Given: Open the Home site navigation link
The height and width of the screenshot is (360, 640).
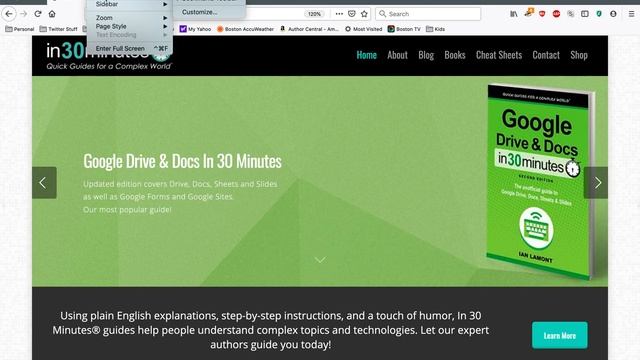Looking at the screenshot, I should click(x=367, y=55).
